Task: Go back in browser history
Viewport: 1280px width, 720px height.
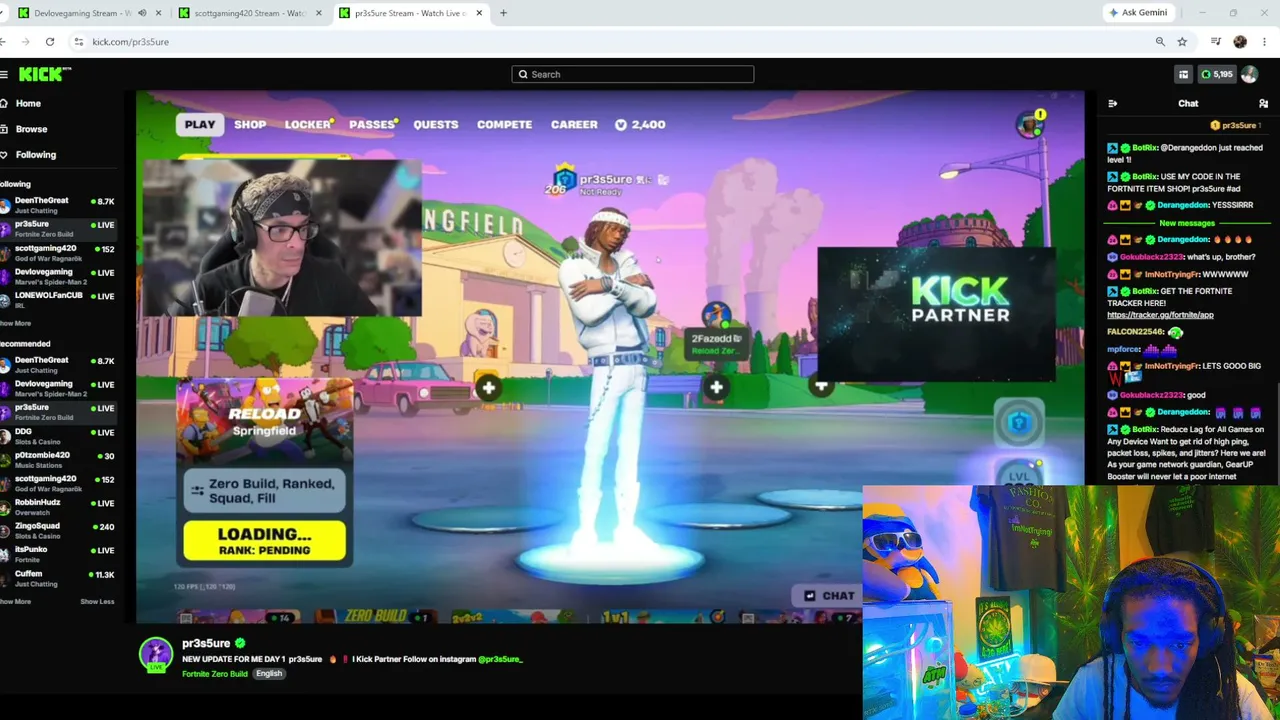Action: pos(4,42)
